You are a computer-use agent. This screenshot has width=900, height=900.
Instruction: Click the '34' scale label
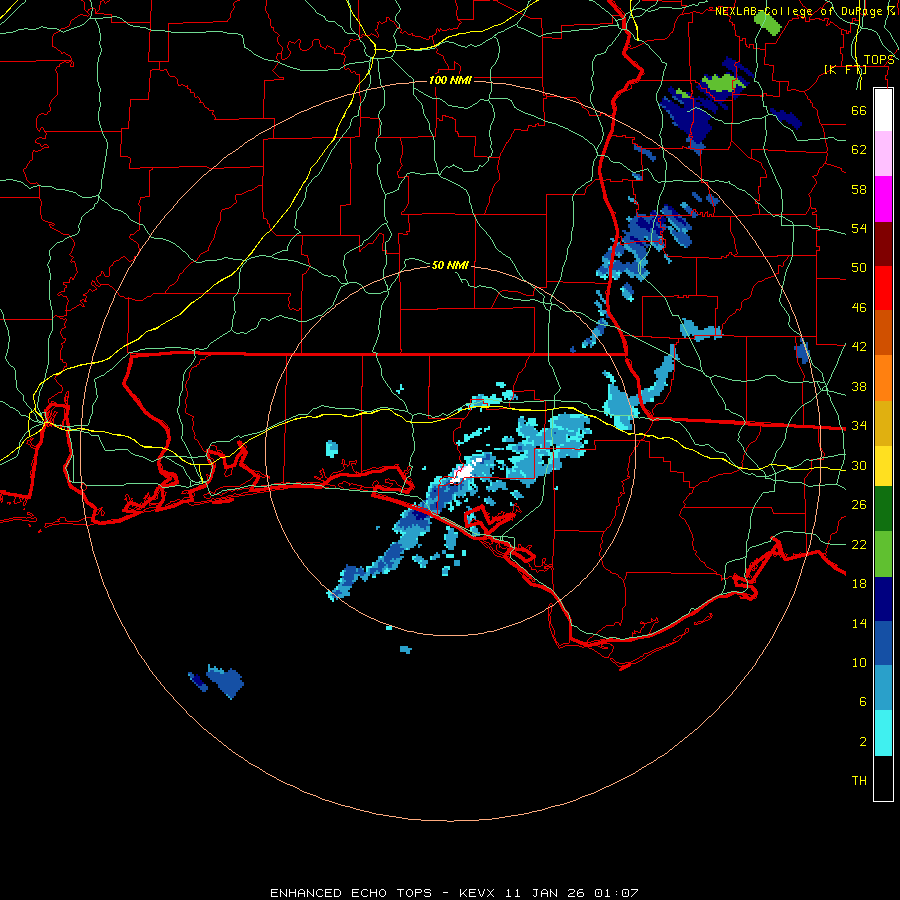(859, 426)
